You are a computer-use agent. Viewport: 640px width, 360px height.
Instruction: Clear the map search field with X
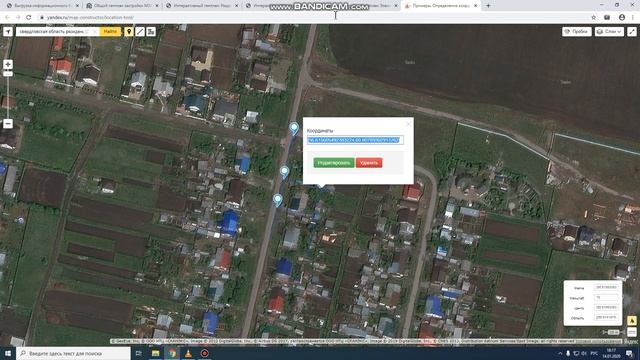click(95, 31)
